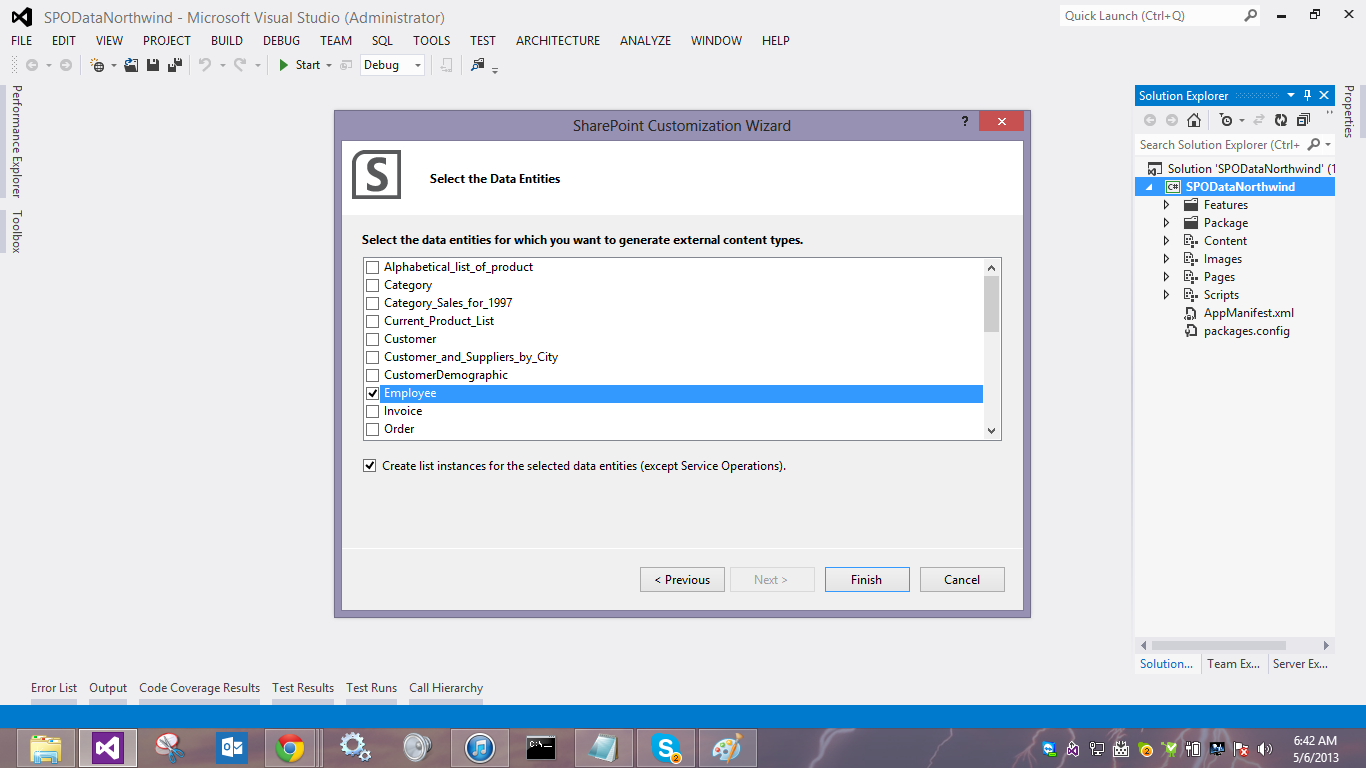Switch to the Team Explorer tab
The height and width of the screenshot is (768, 1366).
click(1233, 664)
